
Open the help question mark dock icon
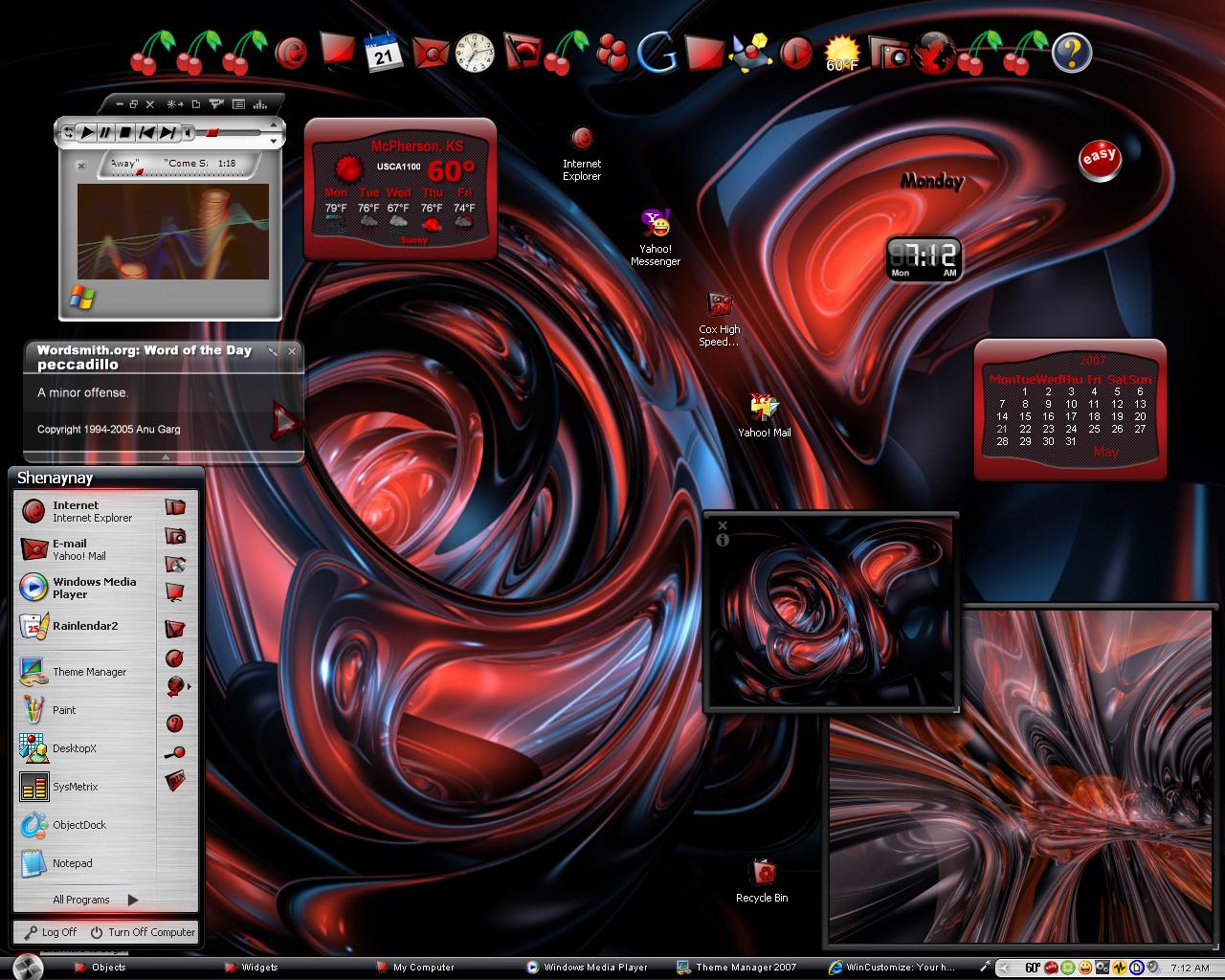pyautogui.click(x=1072, y=53)
